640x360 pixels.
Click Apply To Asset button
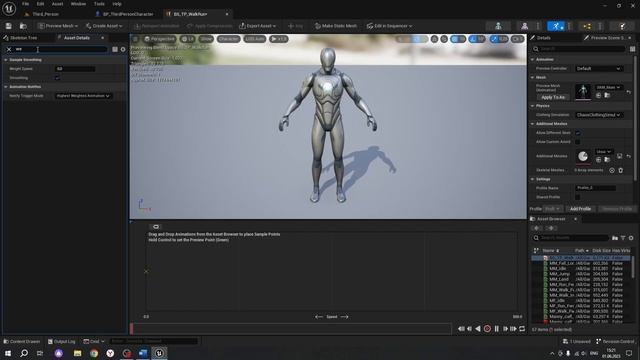point(553,97)
